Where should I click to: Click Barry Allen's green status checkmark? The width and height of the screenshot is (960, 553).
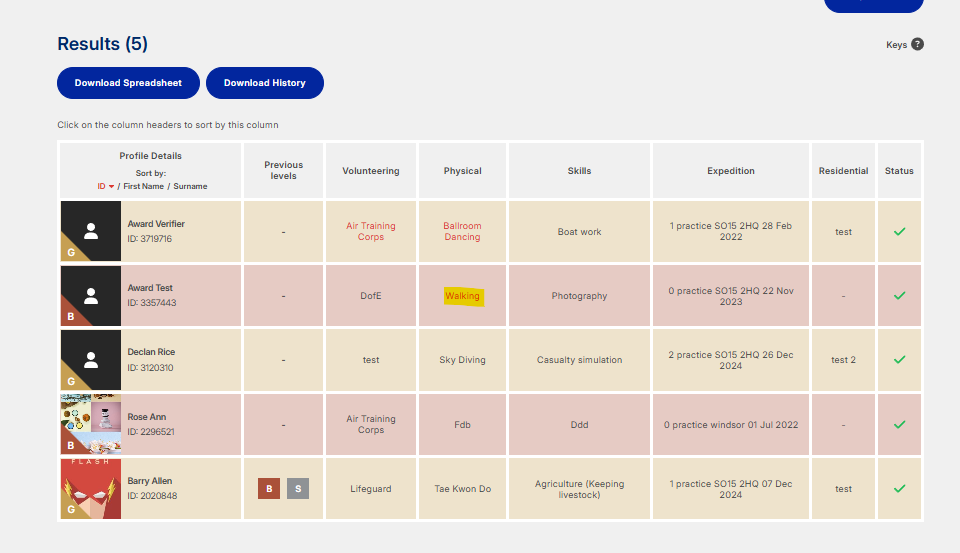(899, 488)
